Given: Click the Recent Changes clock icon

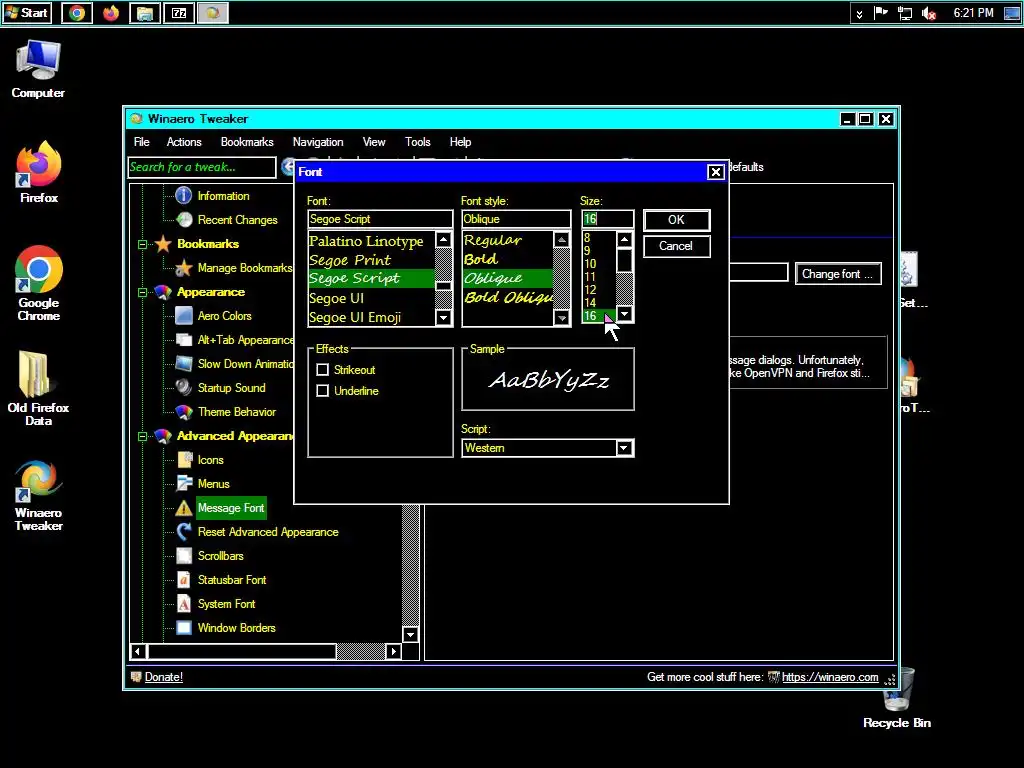Looking at the screenshot, I should (x=185, y=219).
